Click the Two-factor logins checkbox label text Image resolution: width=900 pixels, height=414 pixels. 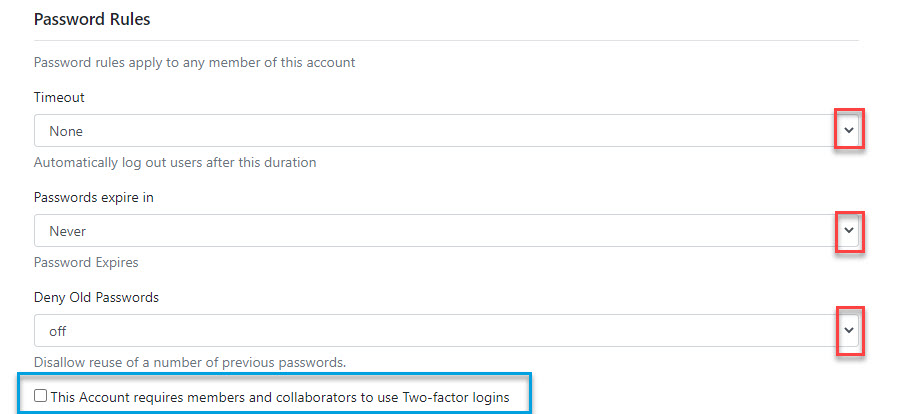280,397
